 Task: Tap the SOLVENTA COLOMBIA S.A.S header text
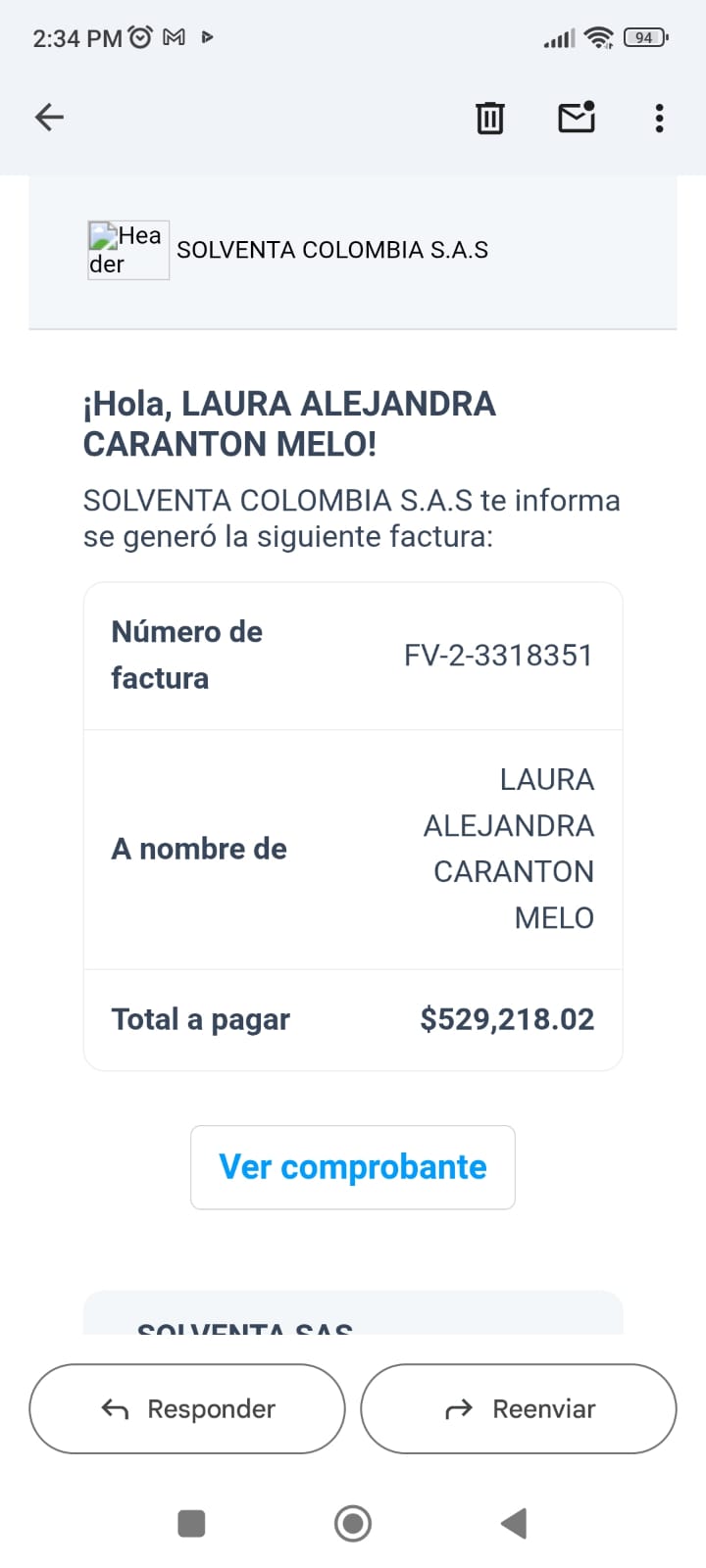(x=332, y=250)
